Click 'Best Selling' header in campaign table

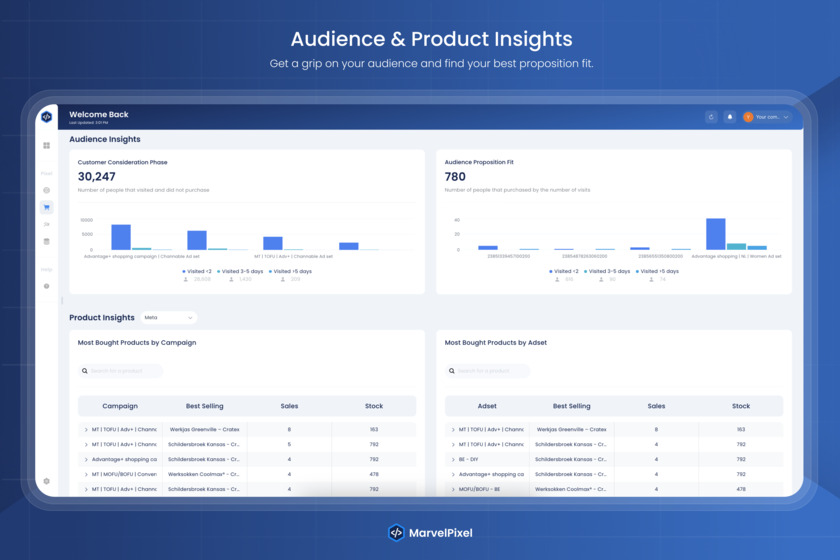[x=205, y=406]
